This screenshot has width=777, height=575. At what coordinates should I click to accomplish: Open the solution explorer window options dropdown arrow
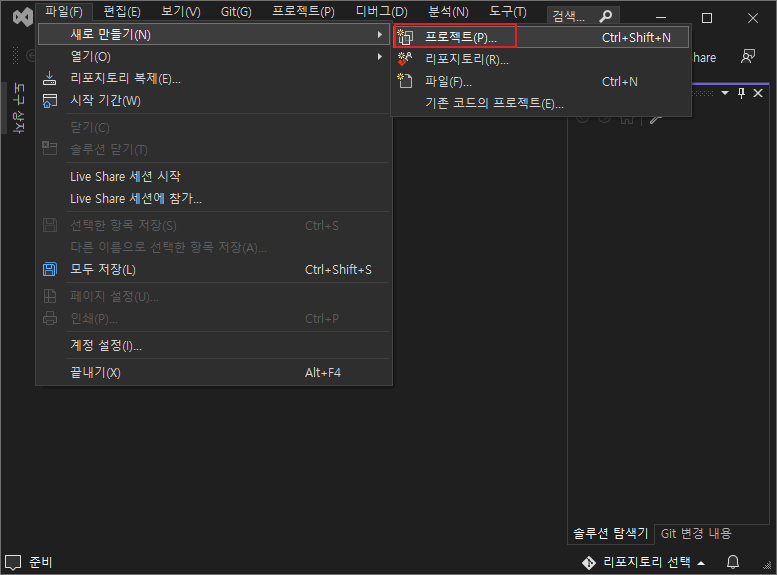click(x=725, y=93)
